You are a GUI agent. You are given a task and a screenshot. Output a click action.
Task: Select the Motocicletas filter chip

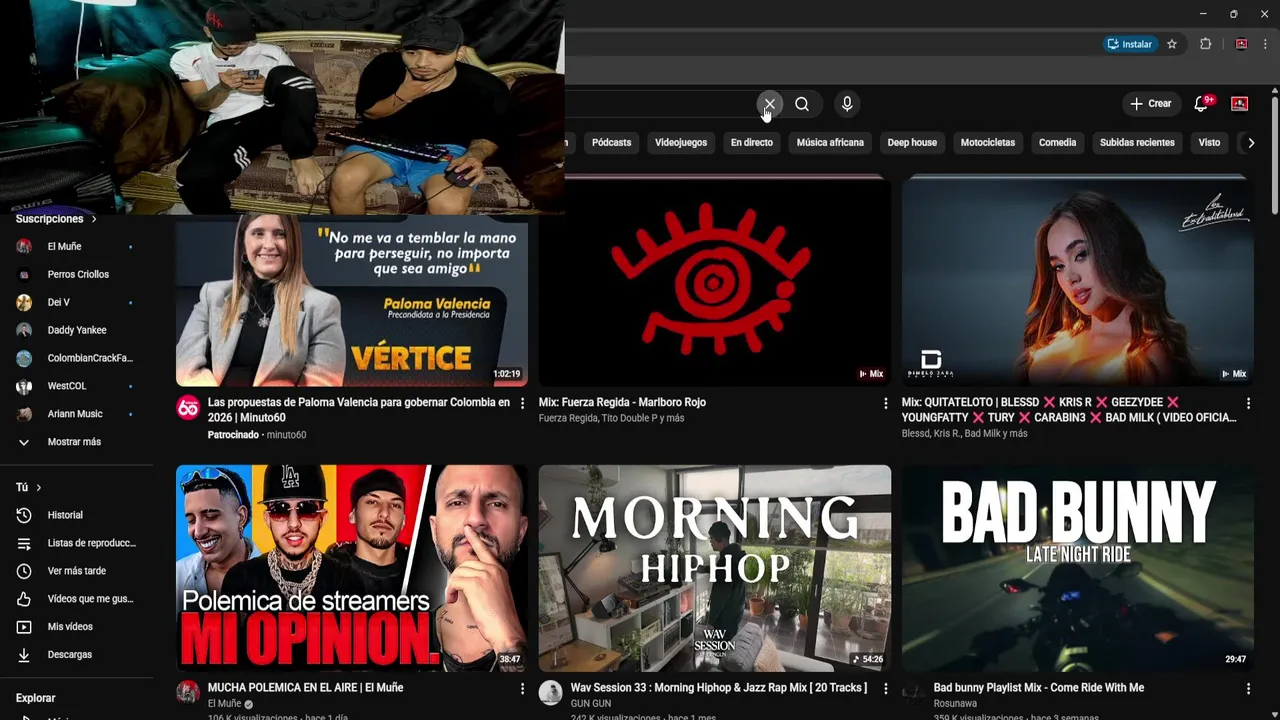coord(988,143)
